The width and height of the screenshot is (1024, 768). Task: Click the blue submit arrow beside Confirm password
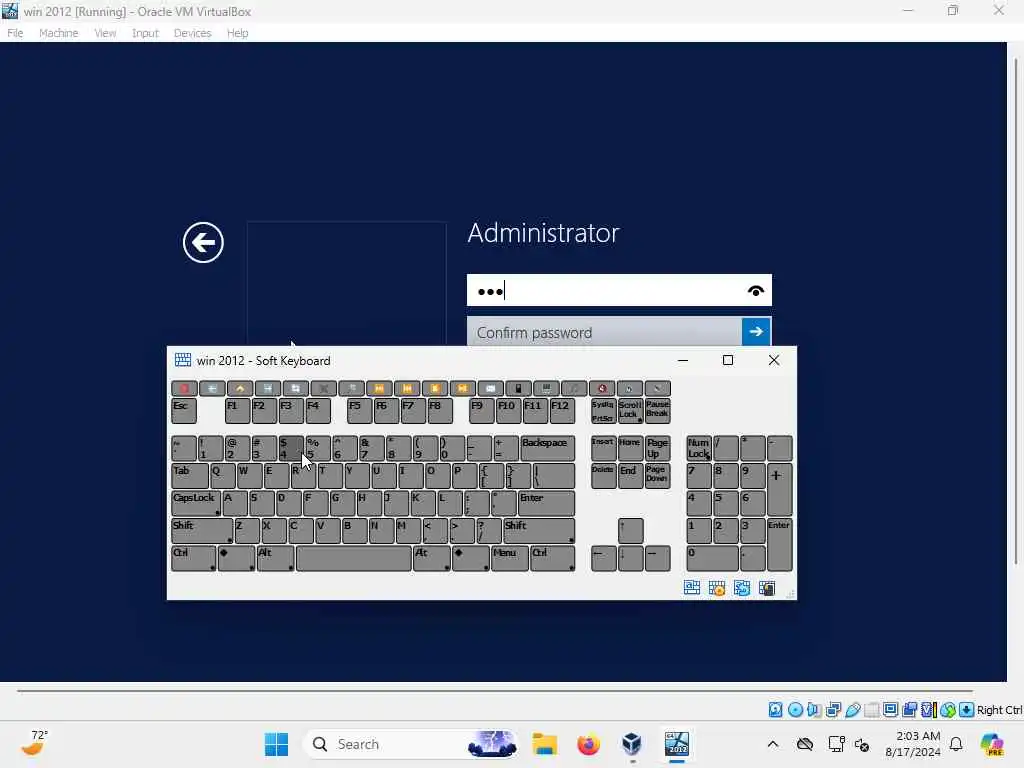[756, 332]
